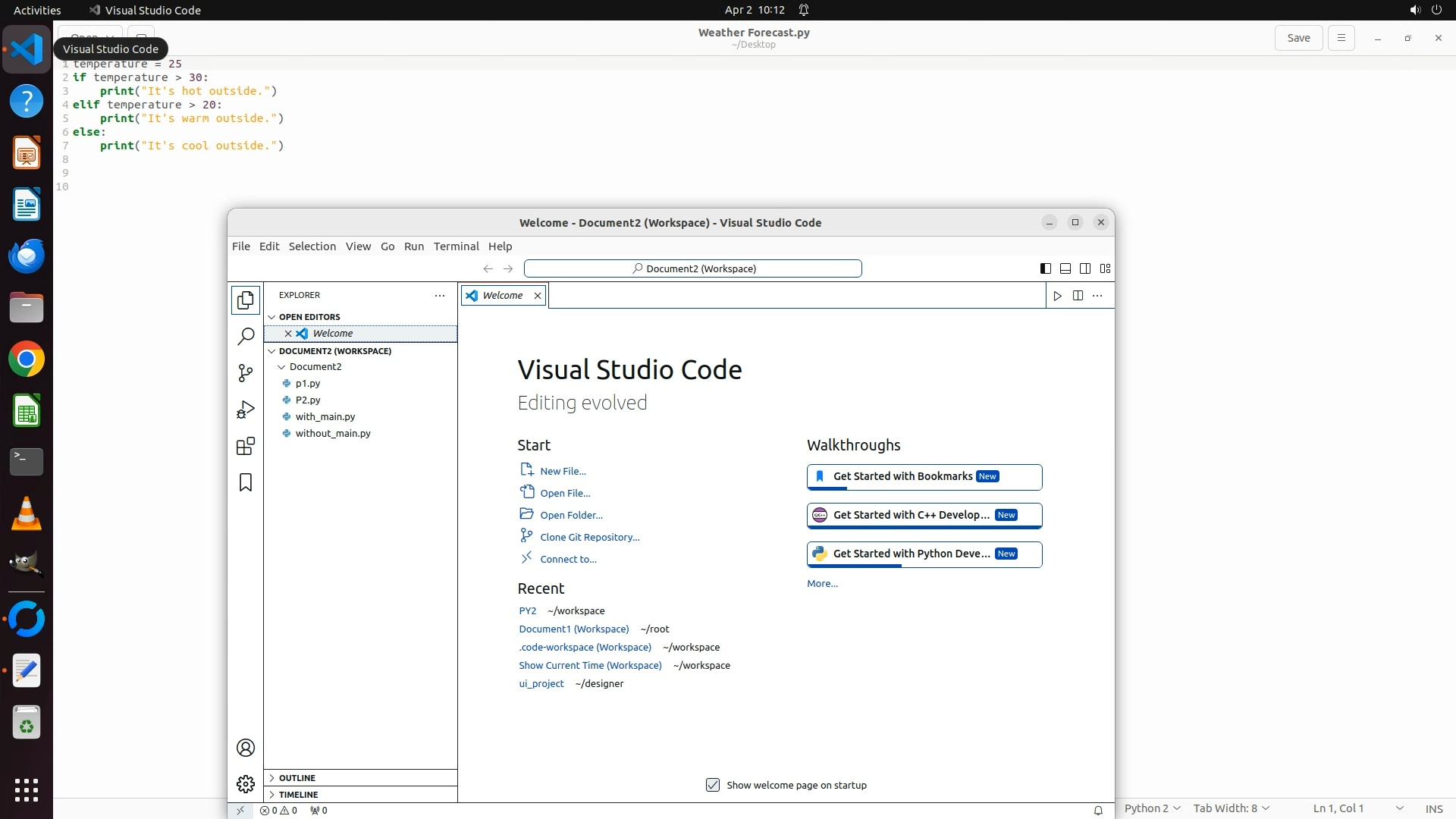Open the Extensions view
Screen dimensions: 1456x819
246,446
